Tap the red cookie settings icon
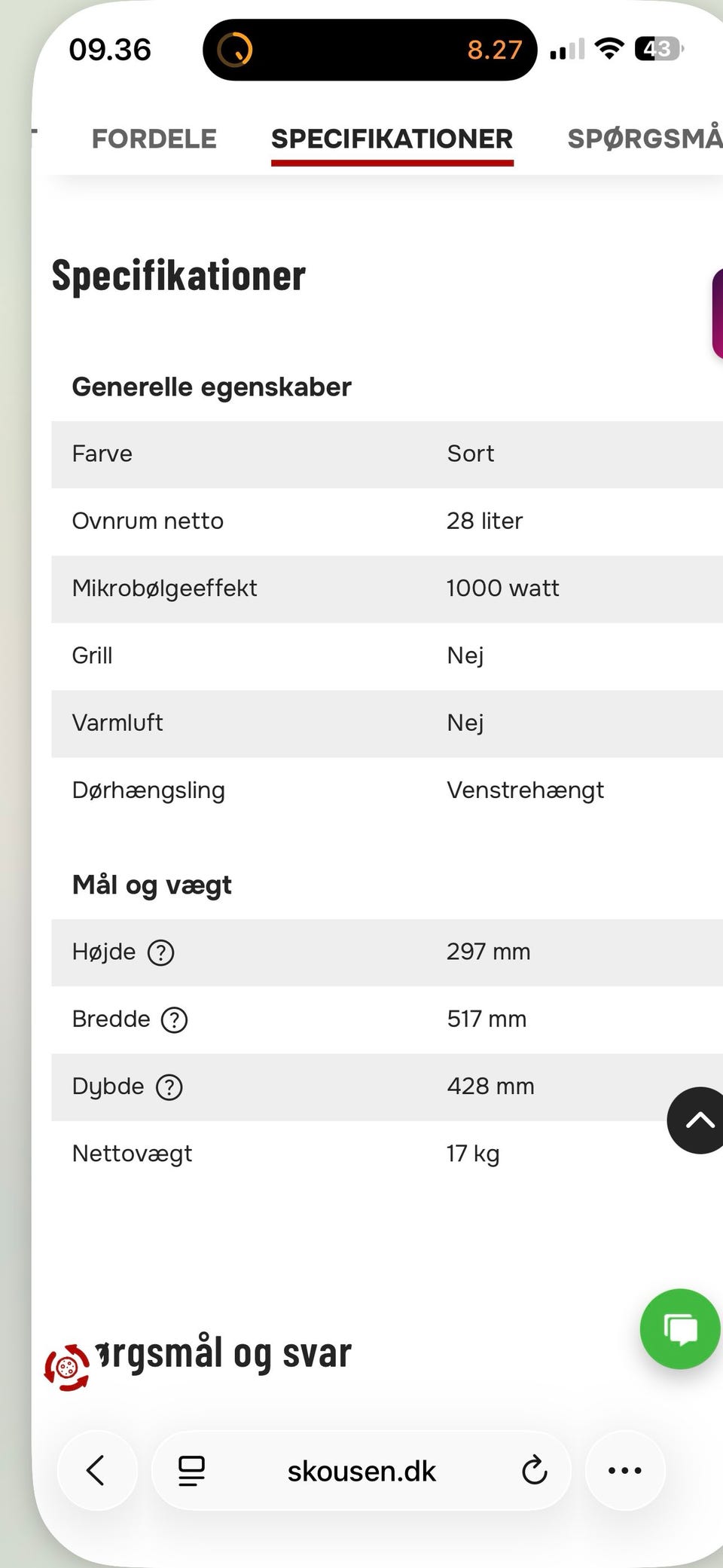The width and height of the screenshot is (723, 1568). tap(67, 1367)
